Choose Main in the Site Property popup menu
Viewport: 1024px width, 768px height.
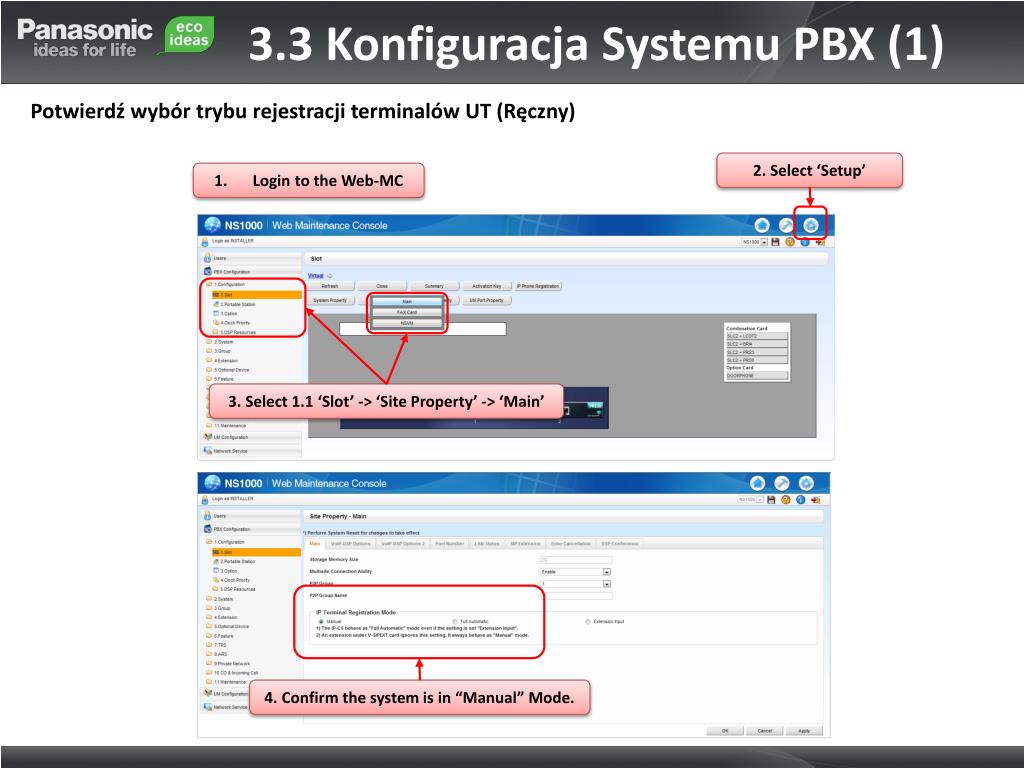407,302
